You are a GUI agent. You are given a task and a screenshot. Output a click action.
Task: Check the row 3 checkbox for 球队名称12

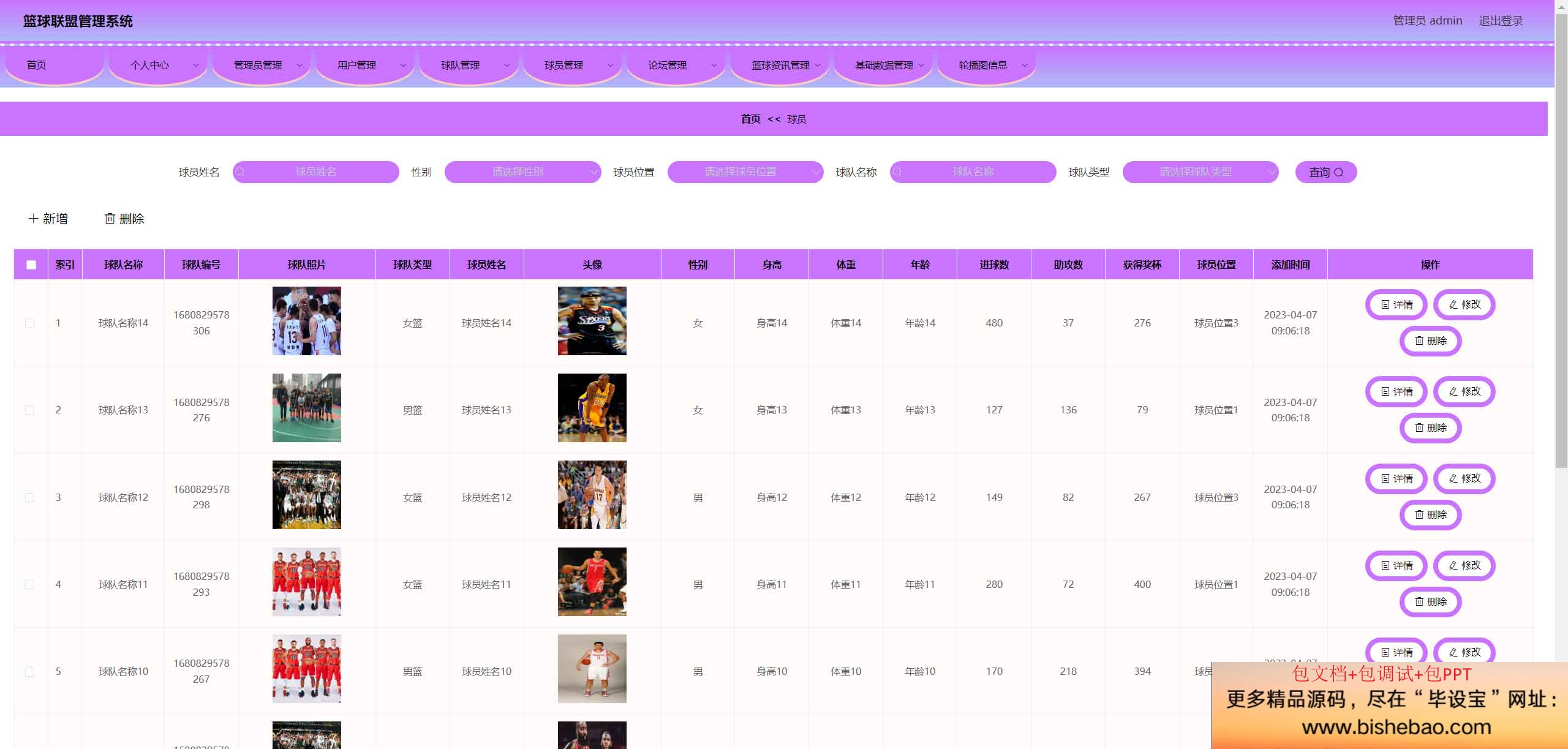(x=29, y=497)
